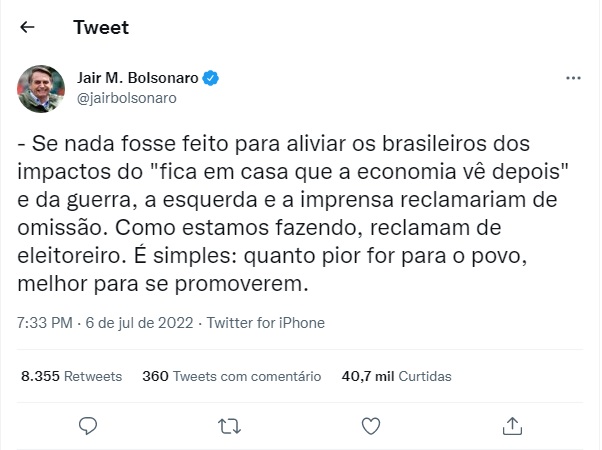
Task: Open the @jairbolsonaro handle link
Action: (127, 98)
